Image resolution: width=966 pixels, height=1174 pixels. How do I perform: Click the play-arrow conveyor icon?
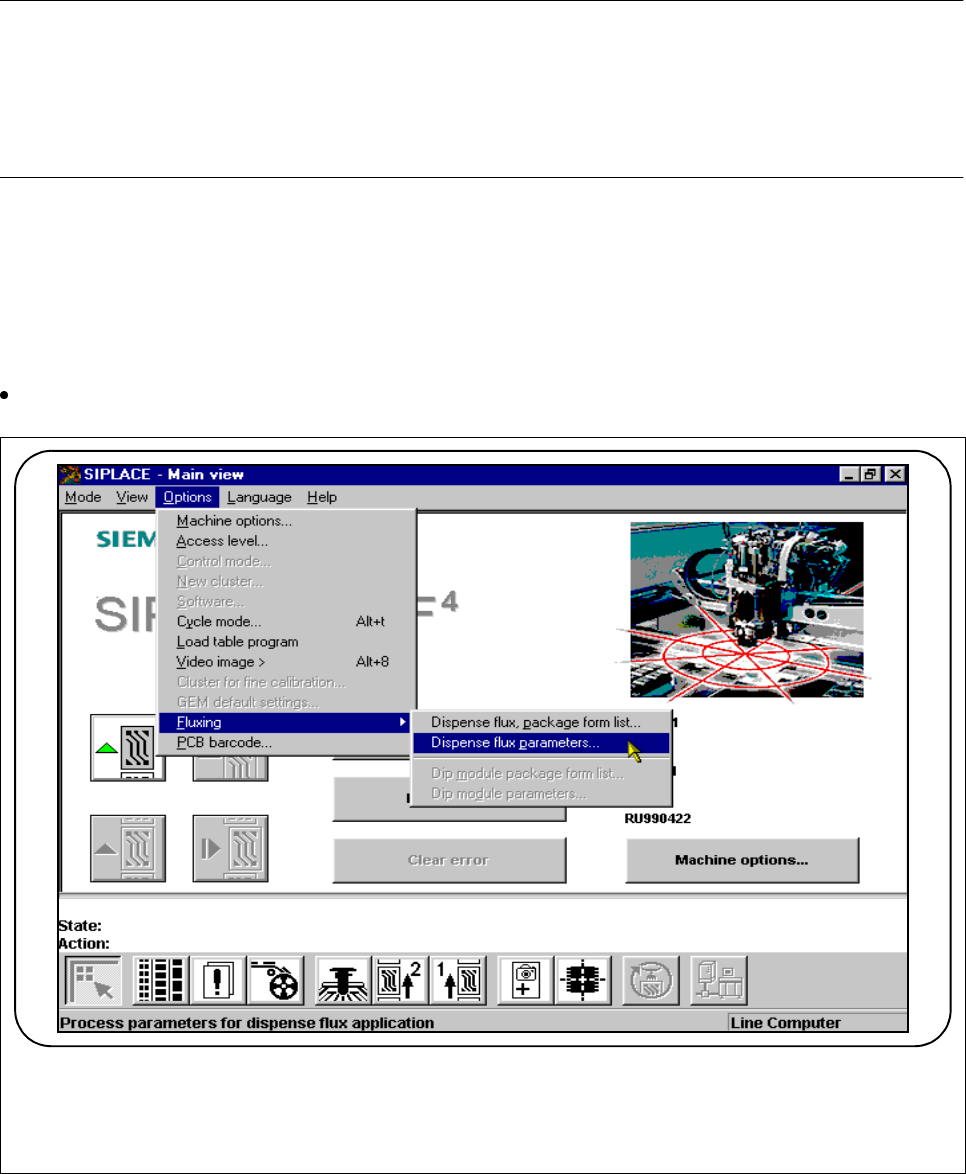tap(231, 848)
